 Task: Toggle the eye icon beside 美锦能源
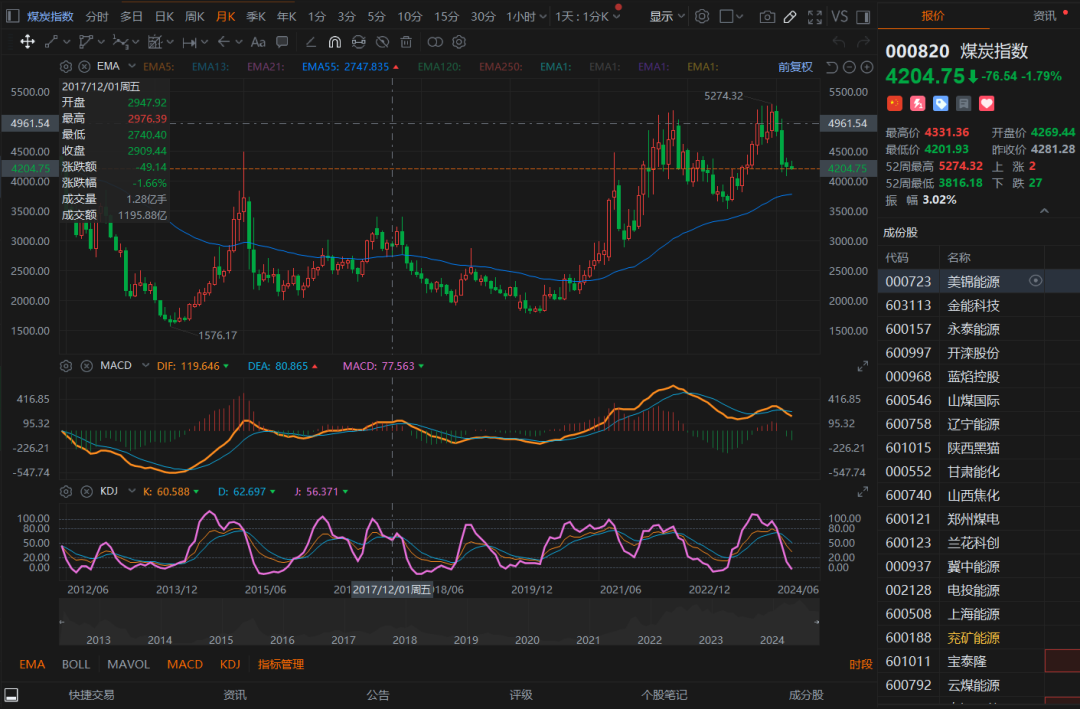point(1036,281)
